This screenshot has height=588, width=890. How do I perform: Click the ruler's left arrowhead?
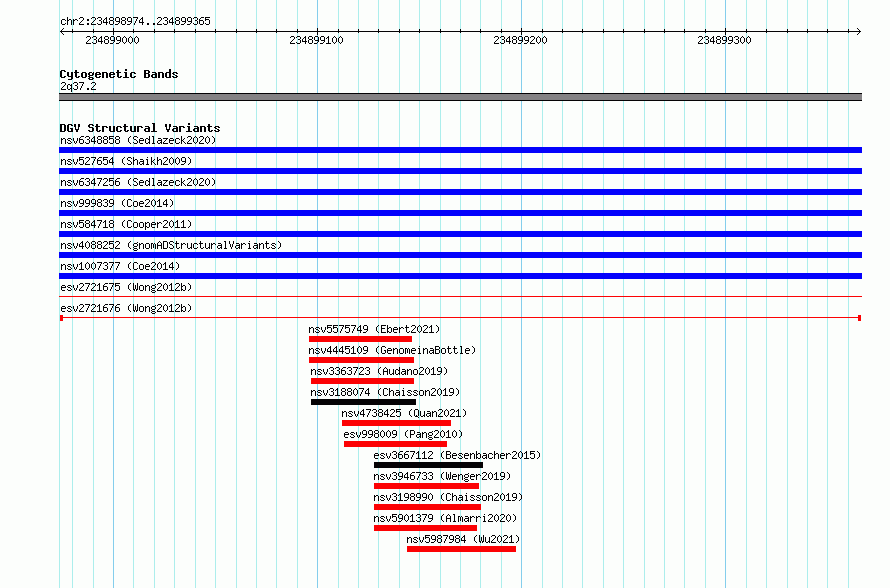click(x=62, y=31)
